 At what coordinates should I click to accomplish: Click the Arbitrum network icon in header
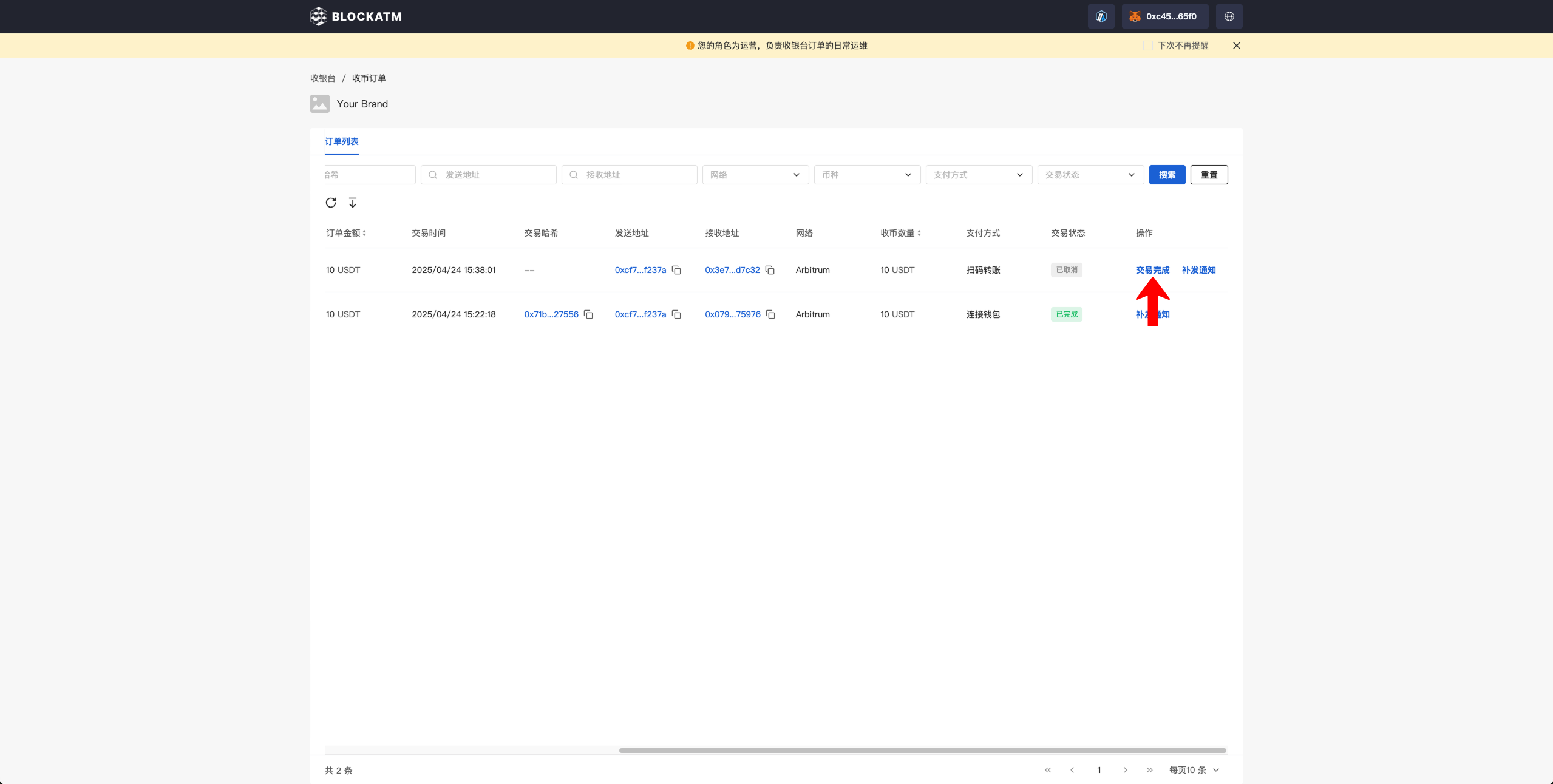click(1101, 16)
